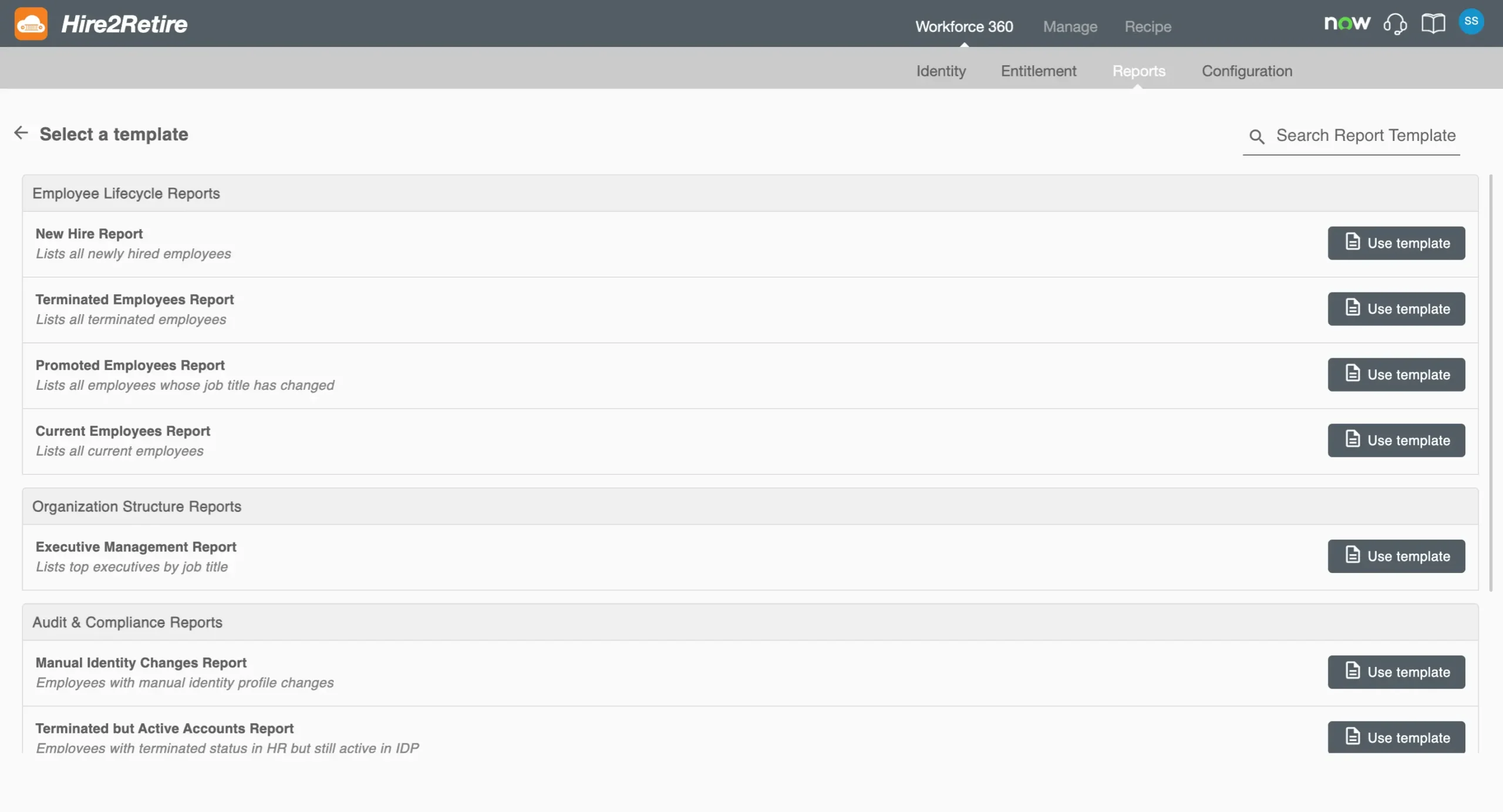Screen dimensions: 1503x812
Task: Switch to the Manage menu
Action: click(x=1070, y=26)
